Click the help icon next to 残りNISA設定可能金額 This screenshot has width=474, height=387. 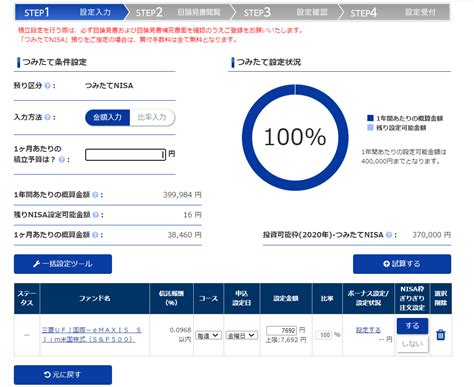[95, 215]
